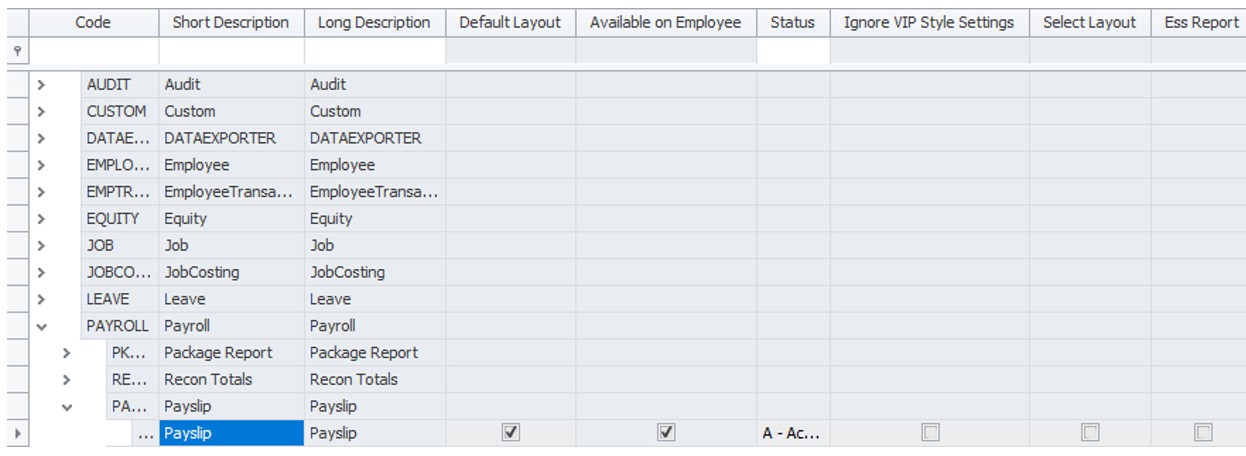Image resolution: width=1246 pixels, height=456 pixels.
Task: Sort by the Status column header
Action: (x=792, y=22)
